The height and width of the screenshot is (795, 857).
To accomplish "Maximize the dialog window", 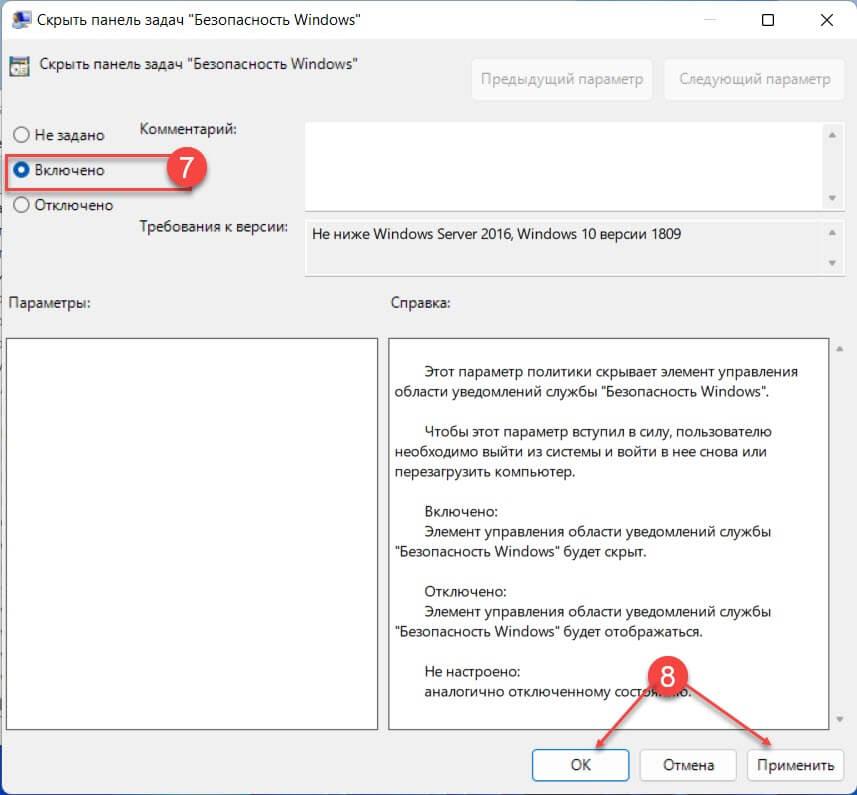I will click(767, 20).
